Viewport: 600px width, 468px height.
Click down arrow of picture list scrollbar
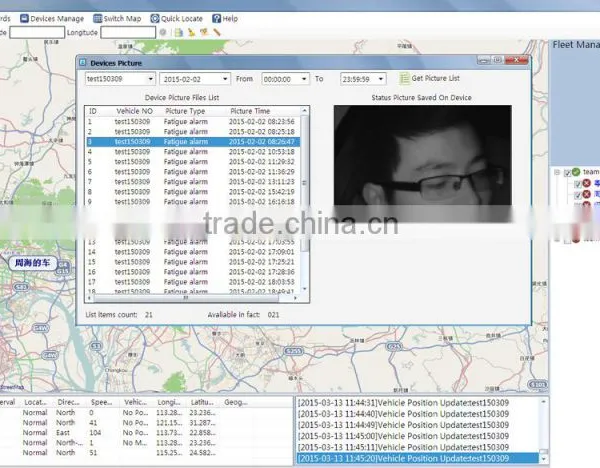[x=305, y=289]
